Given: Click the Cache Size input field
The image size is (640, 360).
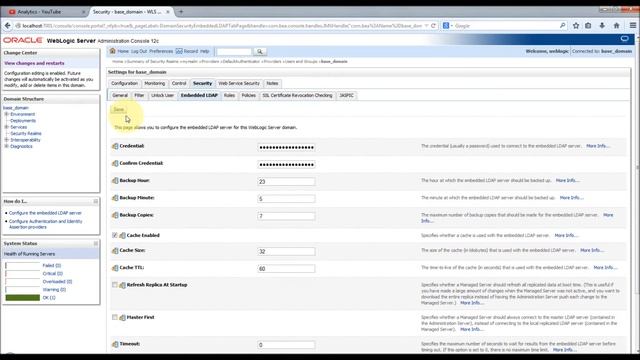Looking at the screenshot, I should coord(286,251).
